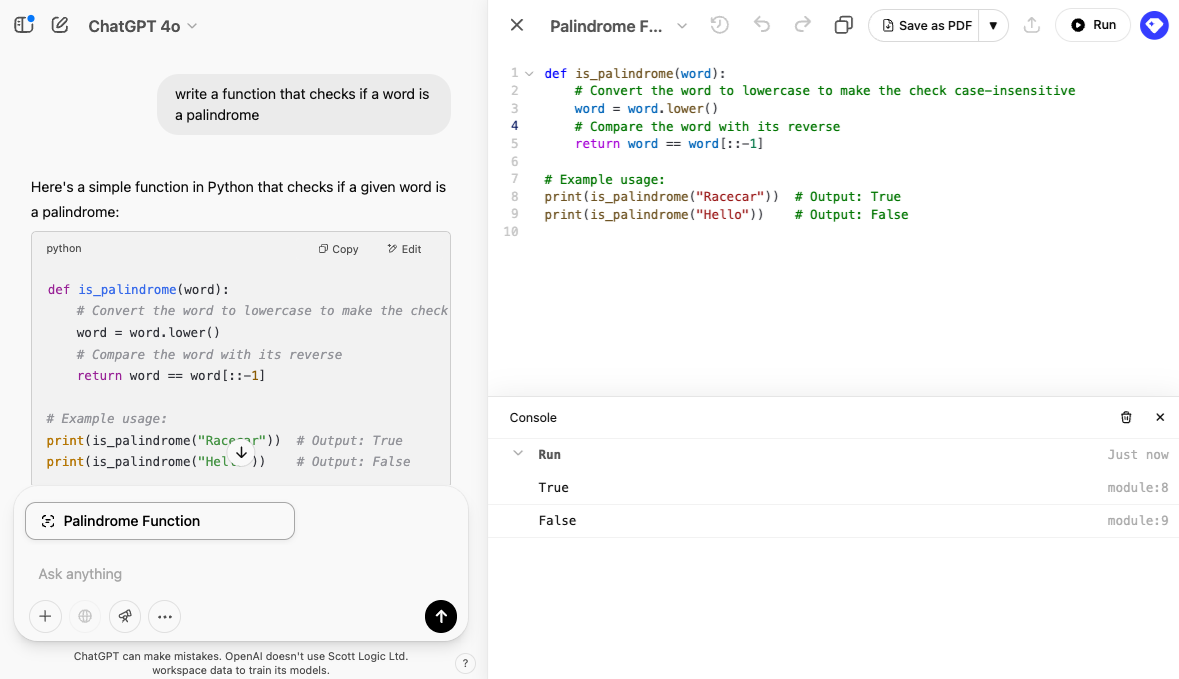
Task: Clear the console with the trash icon
Action: click(1126, 417)
